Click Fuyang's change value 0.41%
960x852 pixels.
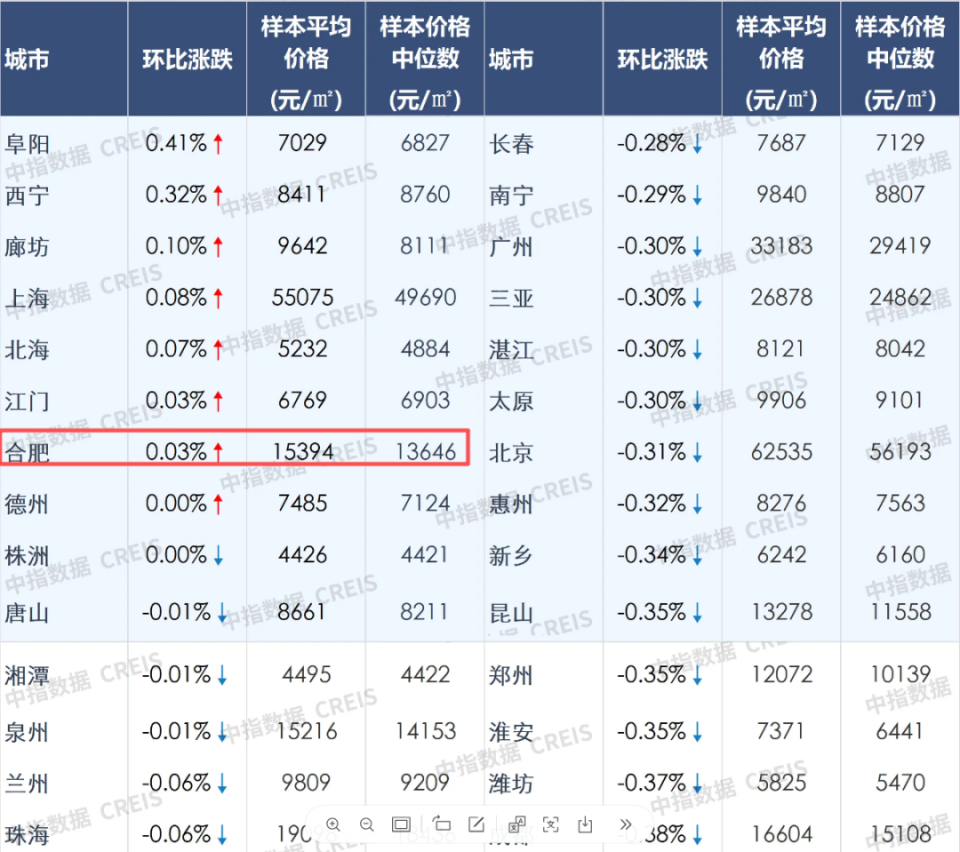tap(176, 143)
